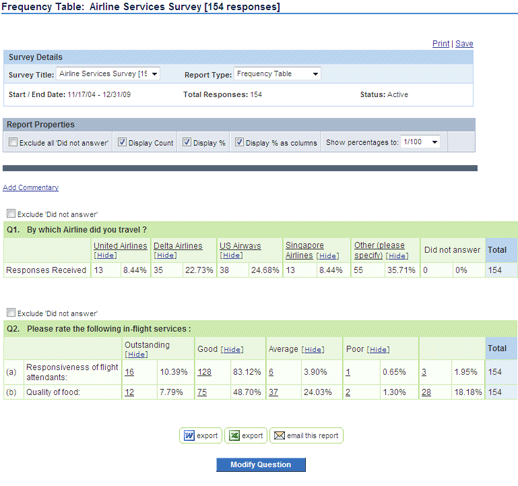Open the US Airways column link
The height and width of the screenshot is (486, 518).
(x=240, y=246)
